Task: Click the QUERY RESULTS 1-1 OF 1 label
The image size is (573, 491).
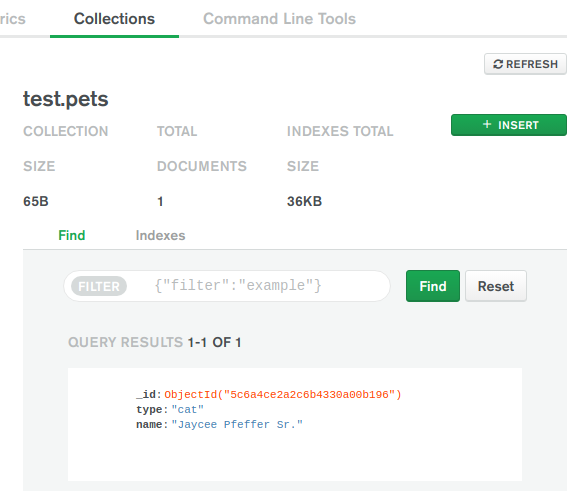Action: 155,342
